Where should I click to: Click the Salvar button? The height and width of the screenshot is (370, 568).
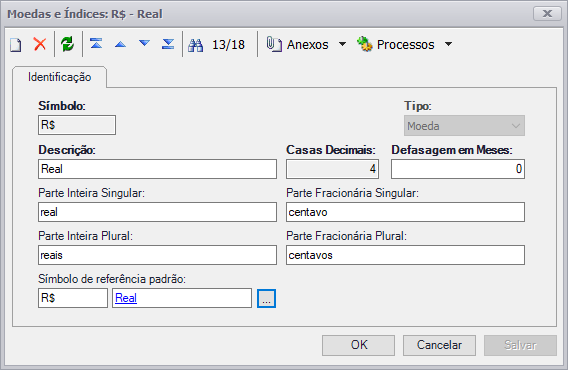pyautogui.click(x=520, y=345)
